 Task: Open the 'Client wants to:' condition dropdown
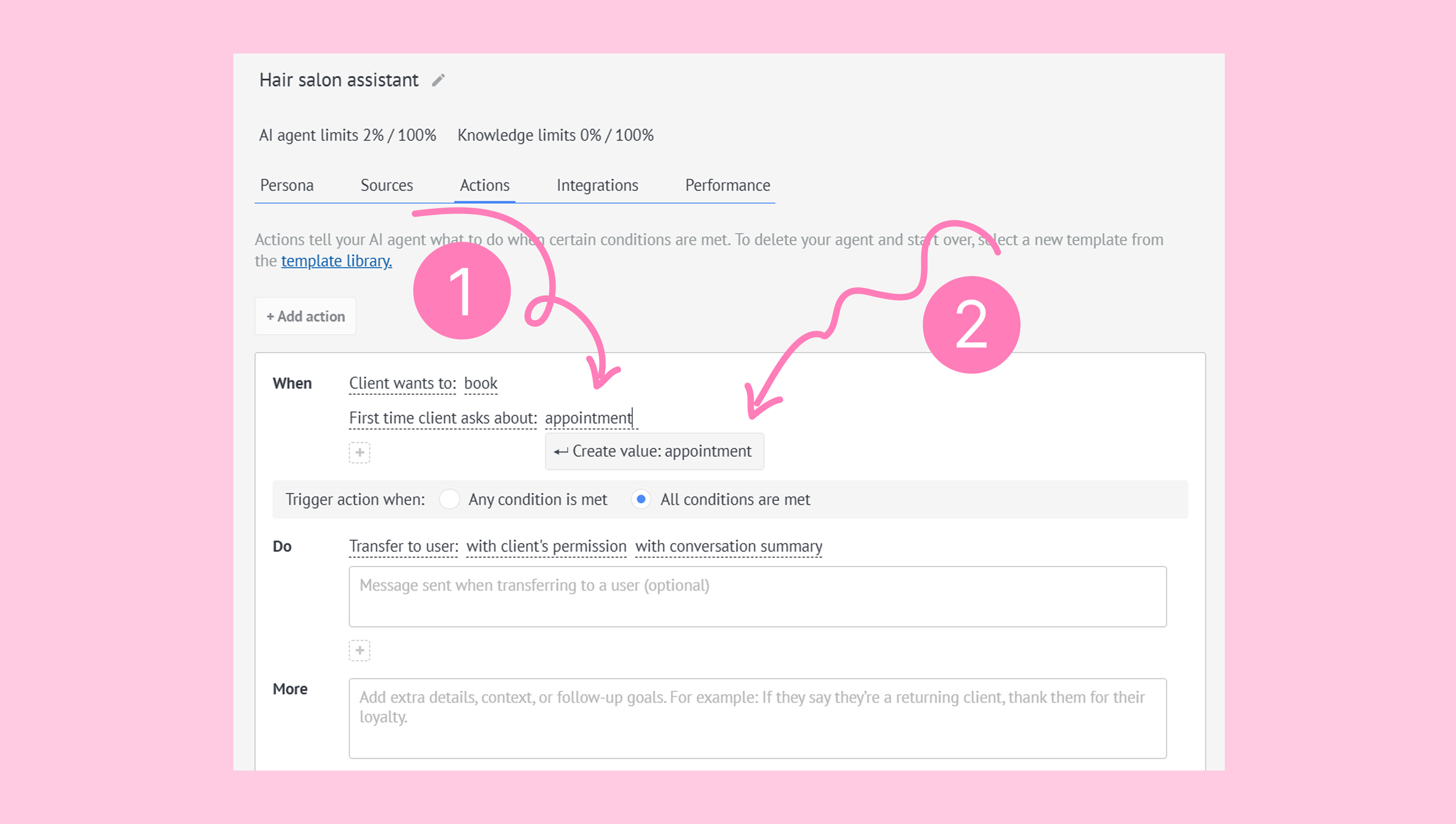[x=403, y=383]
